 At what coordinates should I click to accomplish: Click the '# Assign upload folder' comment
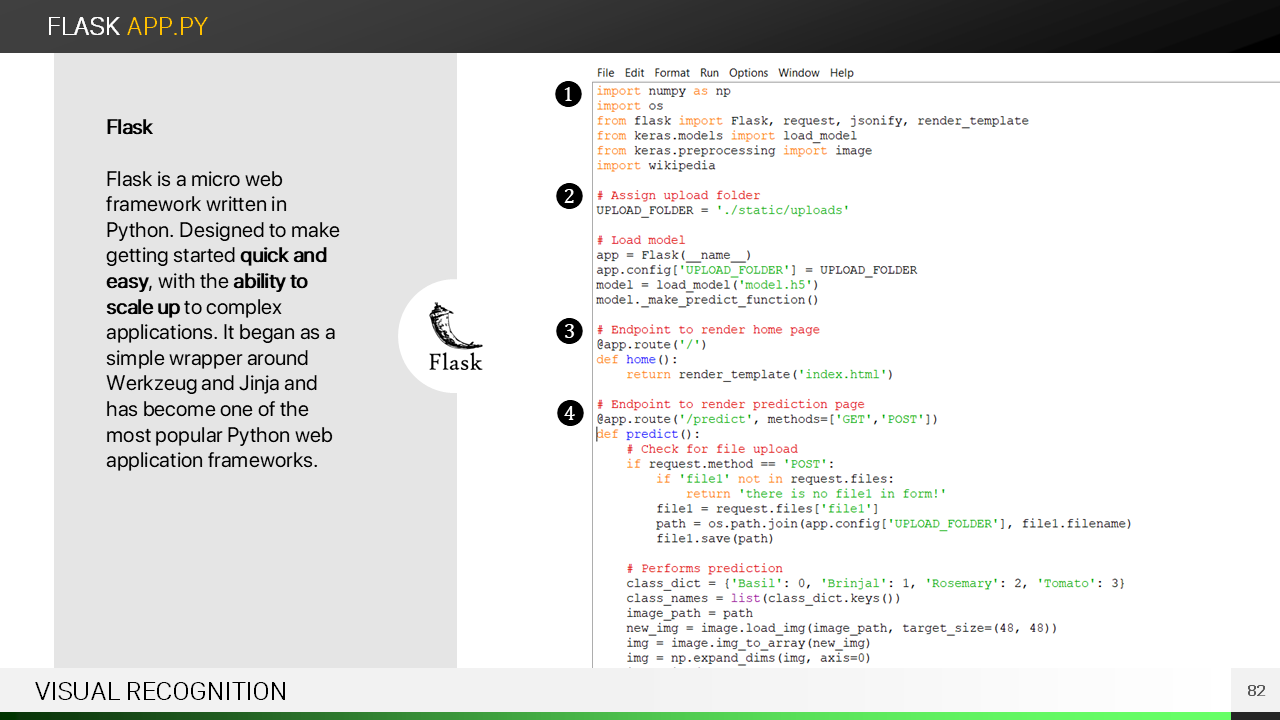click(x=678, y=196)
